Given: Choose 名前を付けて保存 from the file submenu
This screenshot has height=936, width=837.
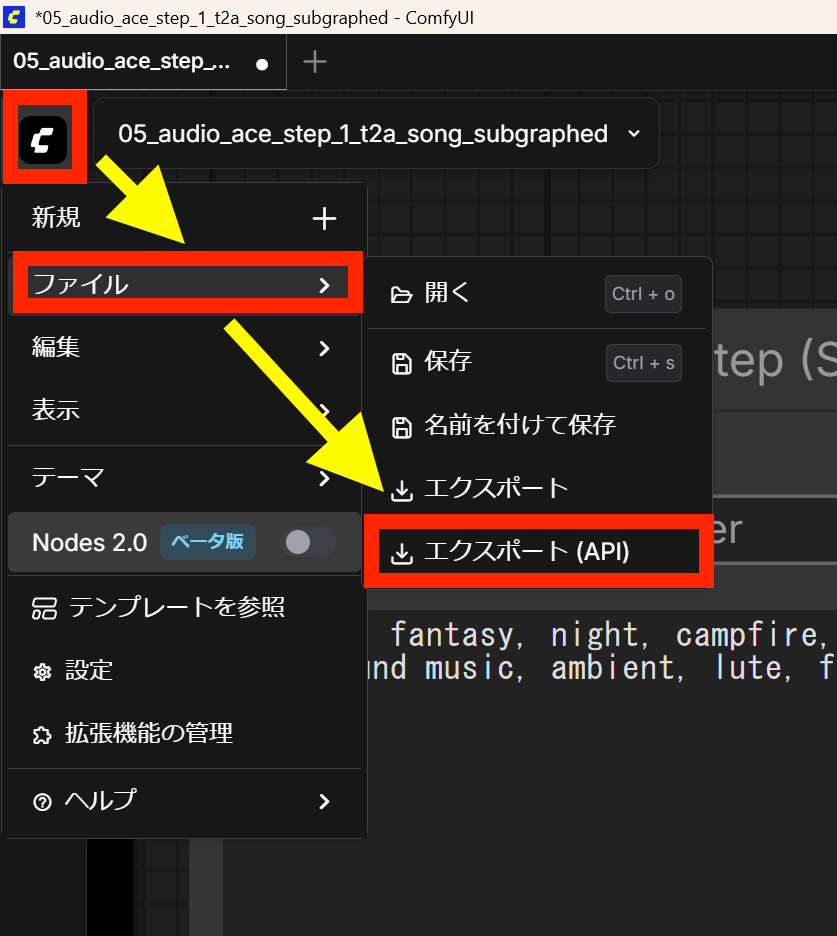Looking at the screenshot, I should pos(519,426).
